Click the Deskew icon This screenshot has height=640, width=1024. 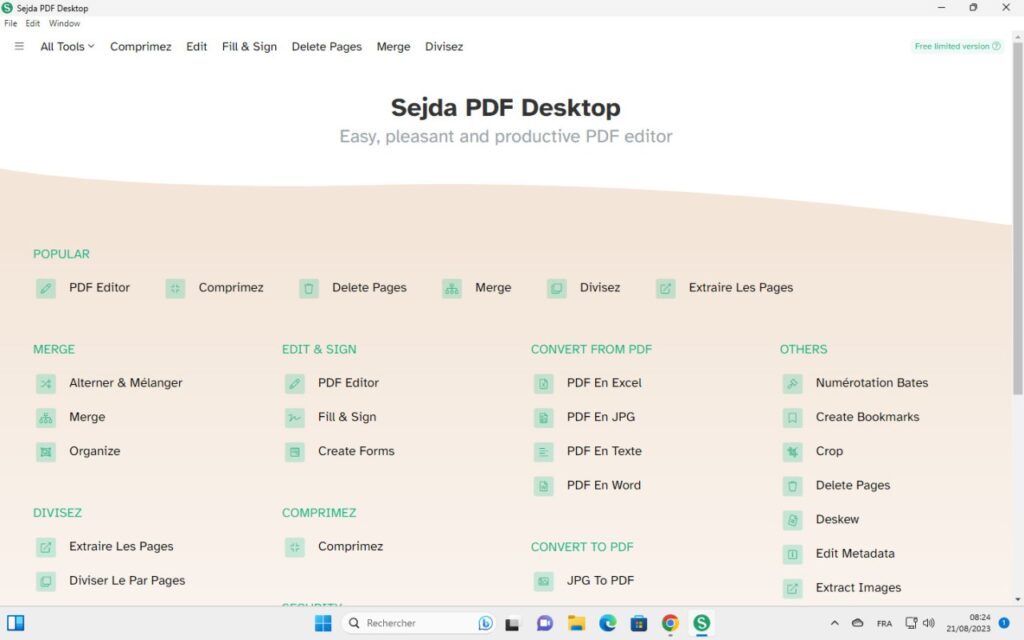[x=792, y=520]
